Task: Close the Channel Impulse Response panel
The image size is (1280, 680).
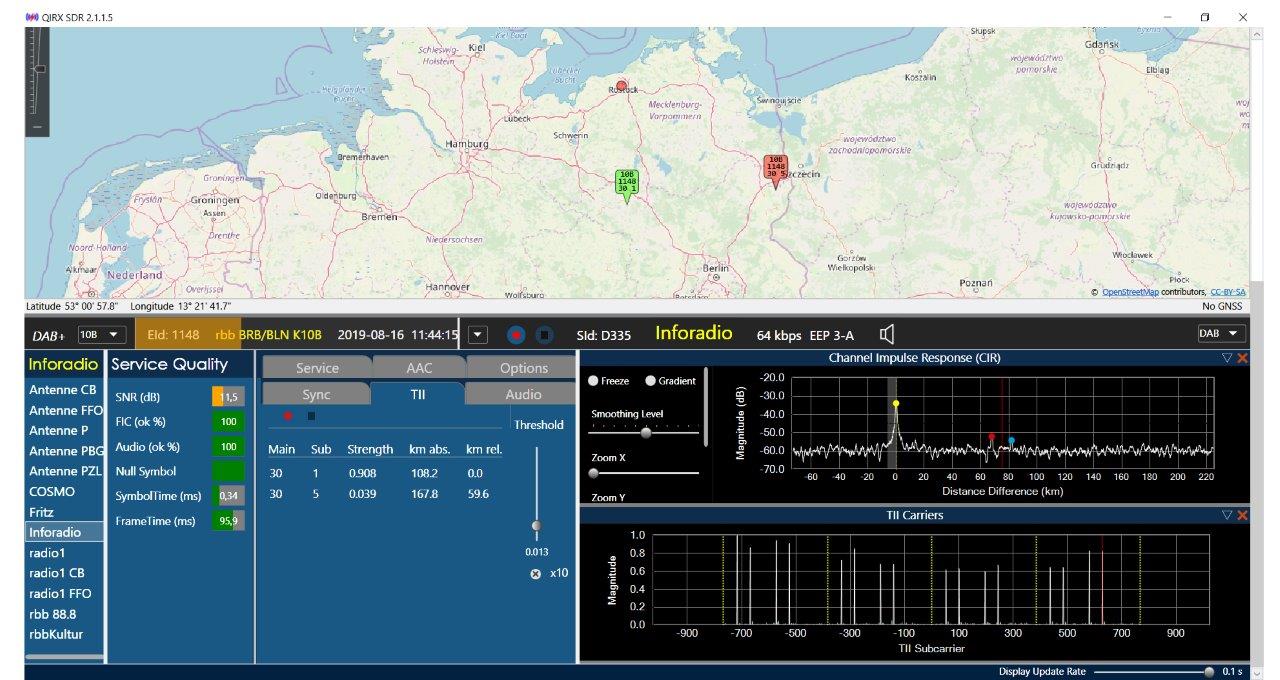Action: (1242, 358)
